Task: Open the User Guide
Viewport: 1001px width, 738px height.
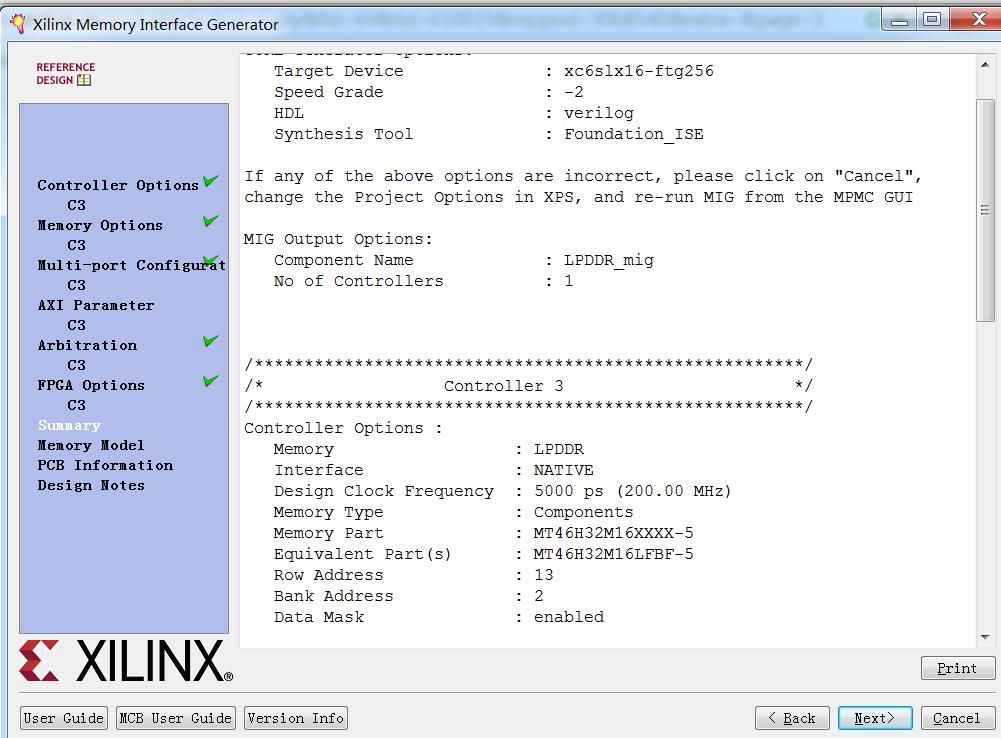Action: coord(64,718)
